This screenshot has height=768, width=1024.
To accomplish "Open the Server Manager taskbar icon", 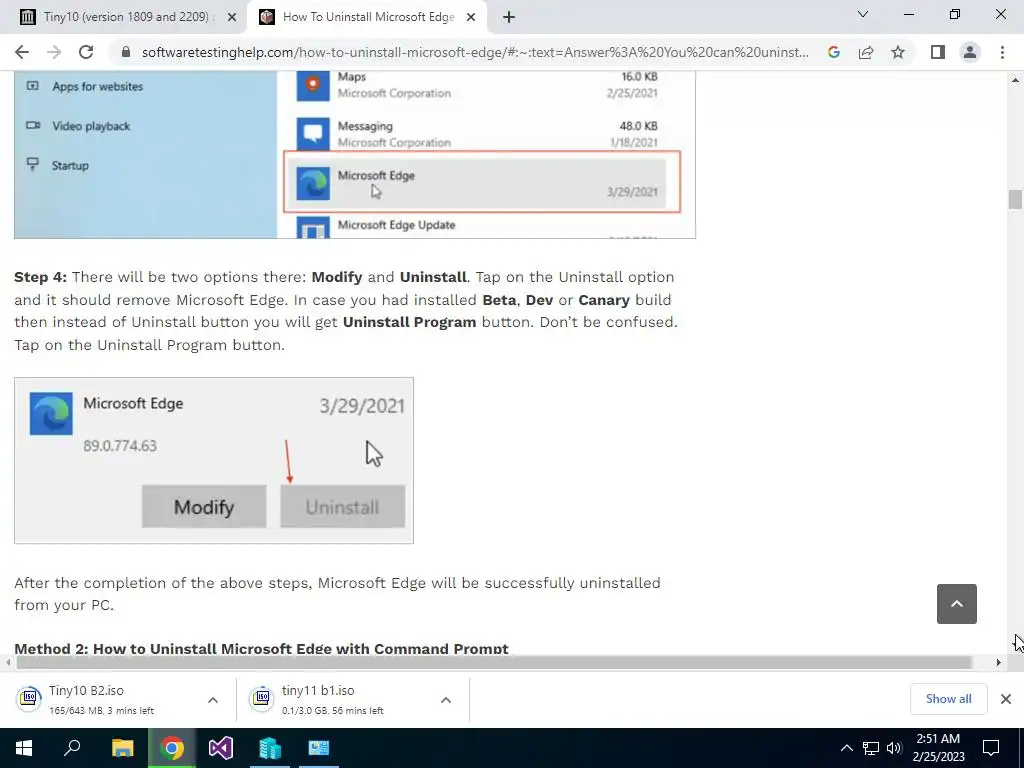I will tap(270, 748).
